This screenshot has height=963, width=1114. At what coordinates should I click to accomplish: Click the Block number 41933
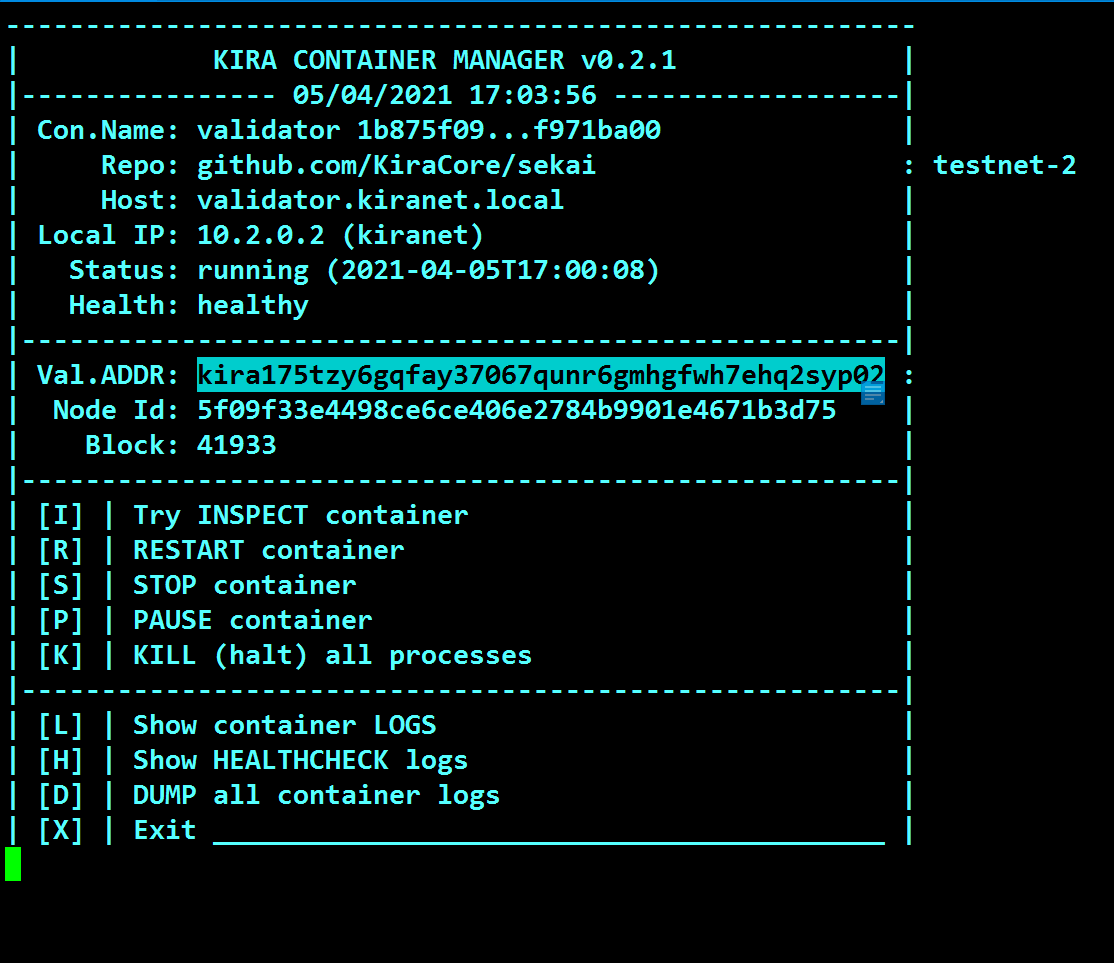(x=236, y=445)
